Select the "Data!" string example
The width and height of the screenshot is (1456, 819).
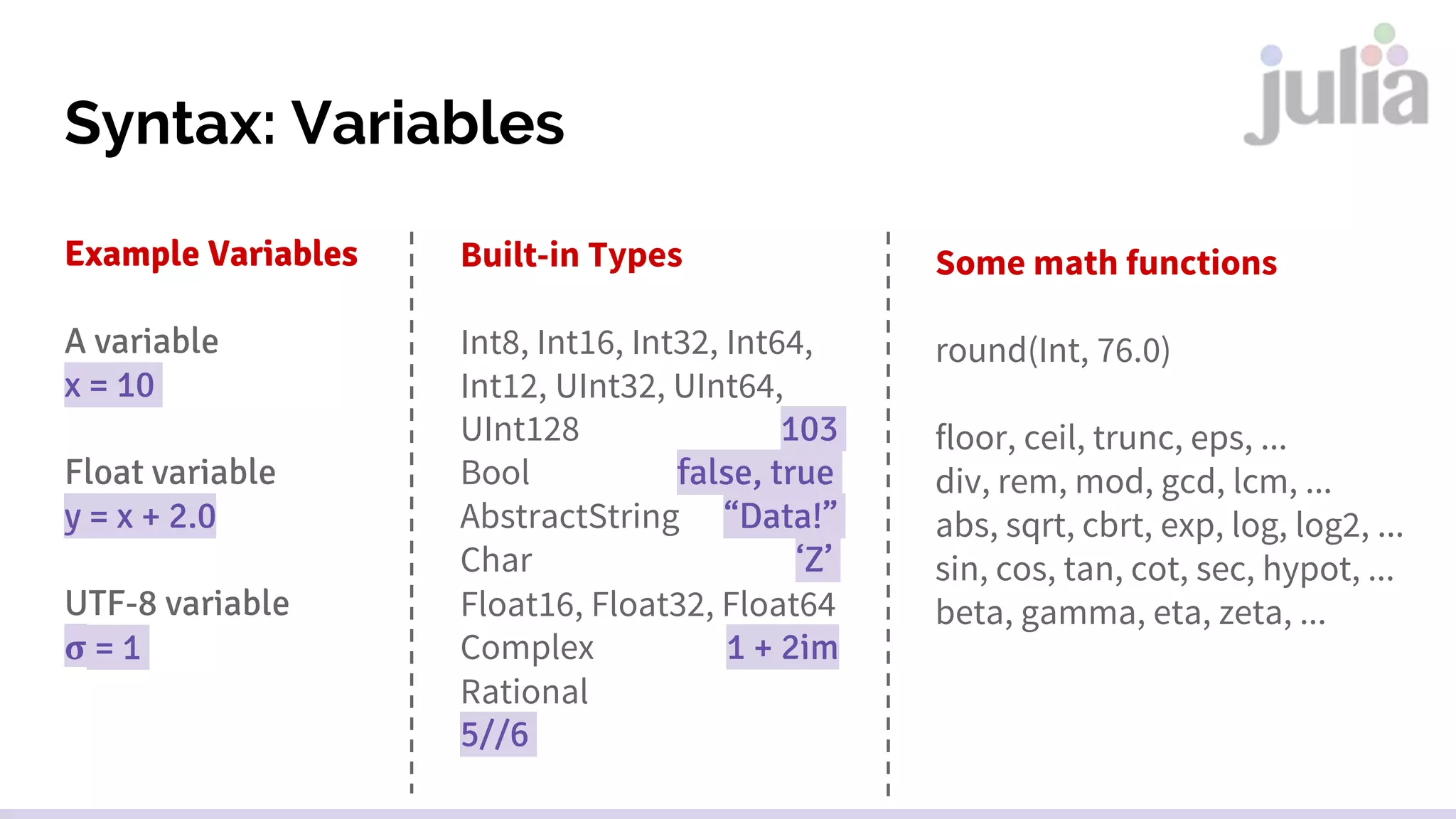781,516
